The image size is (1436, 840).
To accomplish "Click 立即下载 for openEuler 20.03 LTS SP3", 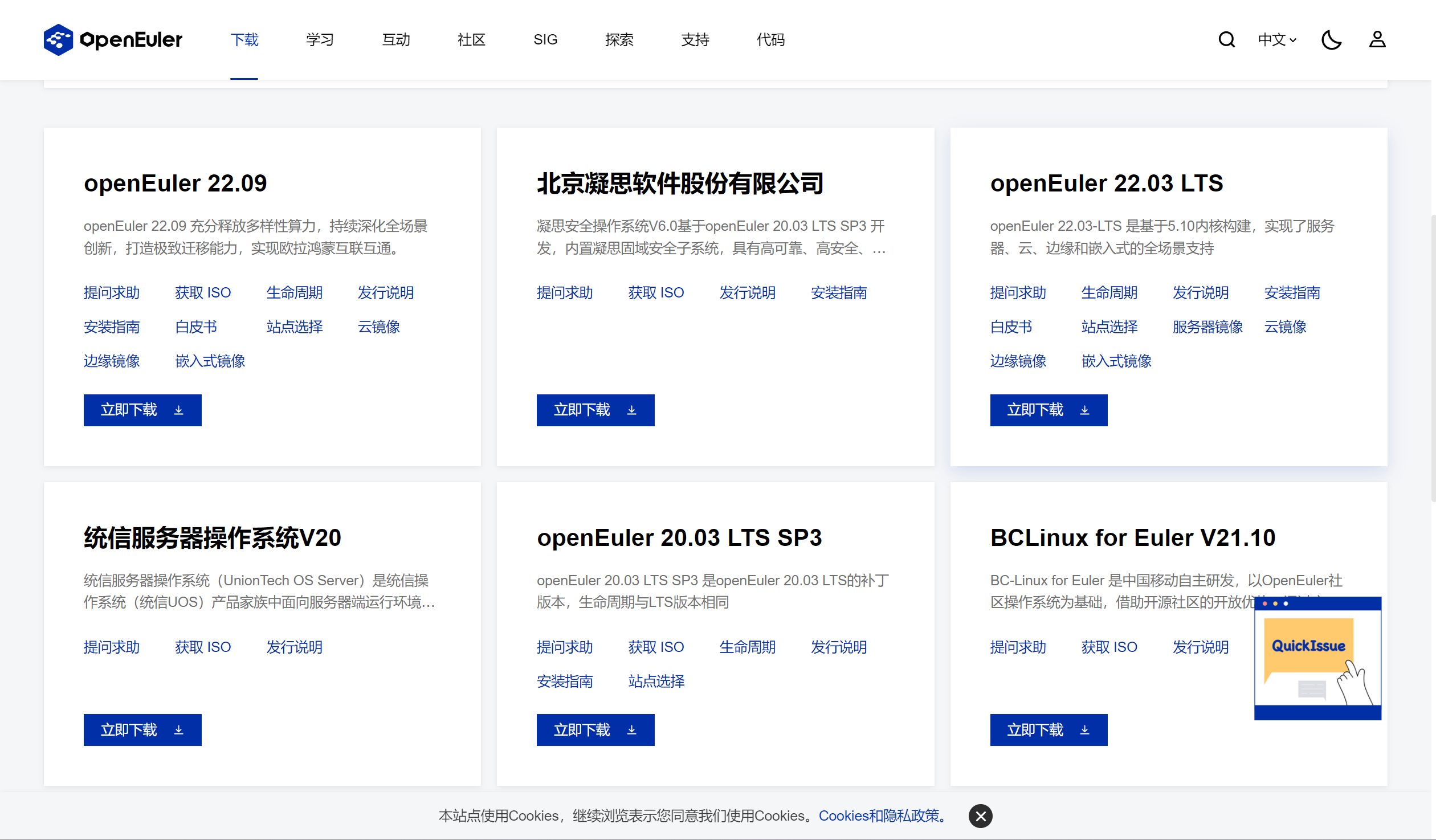I will click(595, 729).
